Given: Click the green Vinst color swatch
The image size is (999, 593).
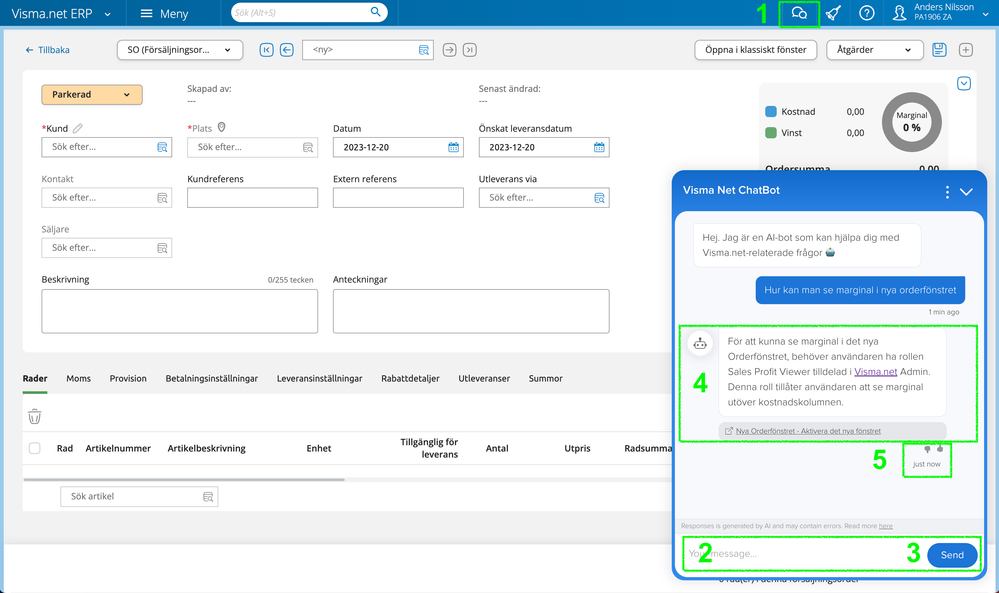Looking at the screenshot, I should tap(771, 132).
